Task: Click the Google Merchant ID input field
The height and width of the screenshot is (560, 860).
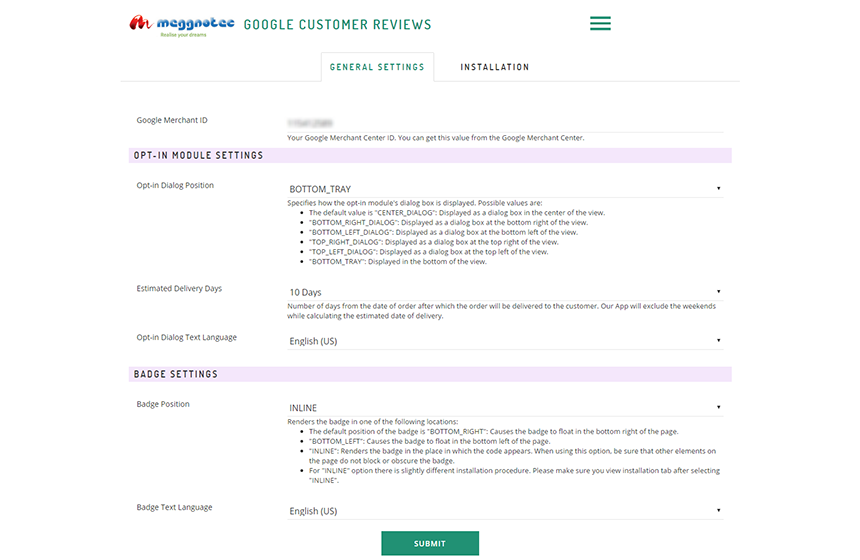Action: click(x=505, y=123)
